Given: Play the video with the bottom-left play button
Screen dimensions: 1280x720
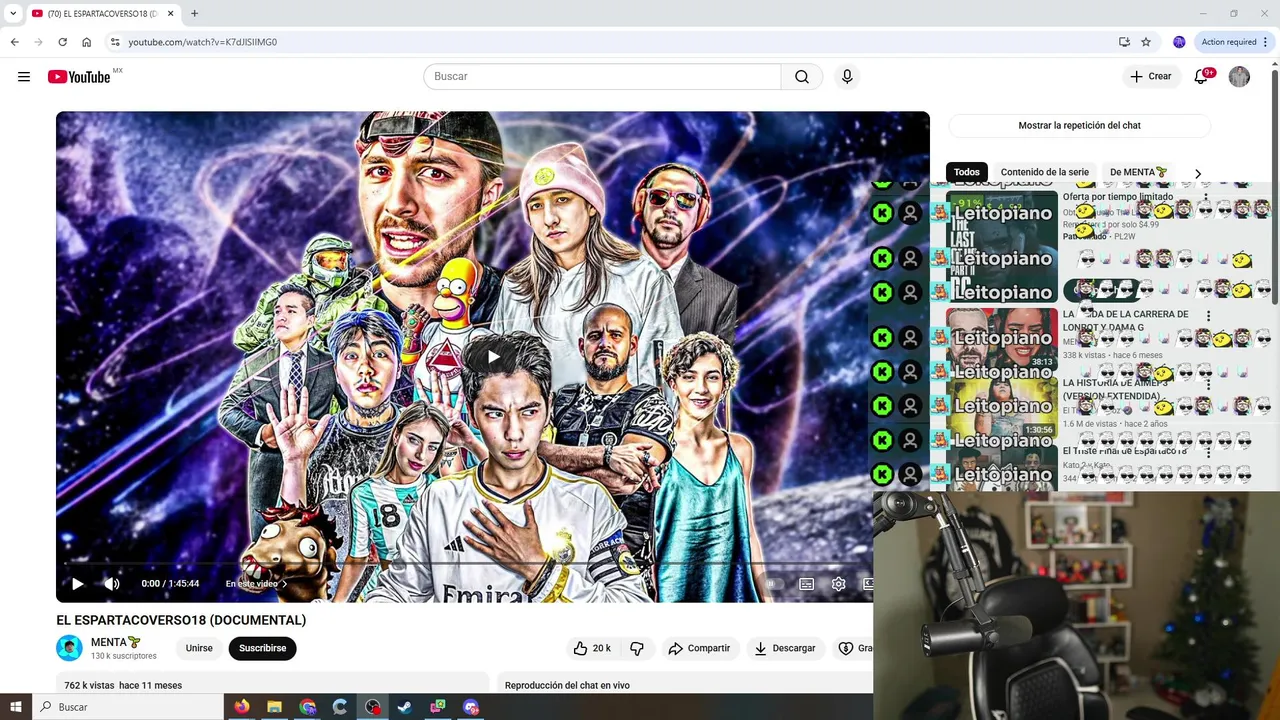Looking at the screenshot, I should pos(78,584).
